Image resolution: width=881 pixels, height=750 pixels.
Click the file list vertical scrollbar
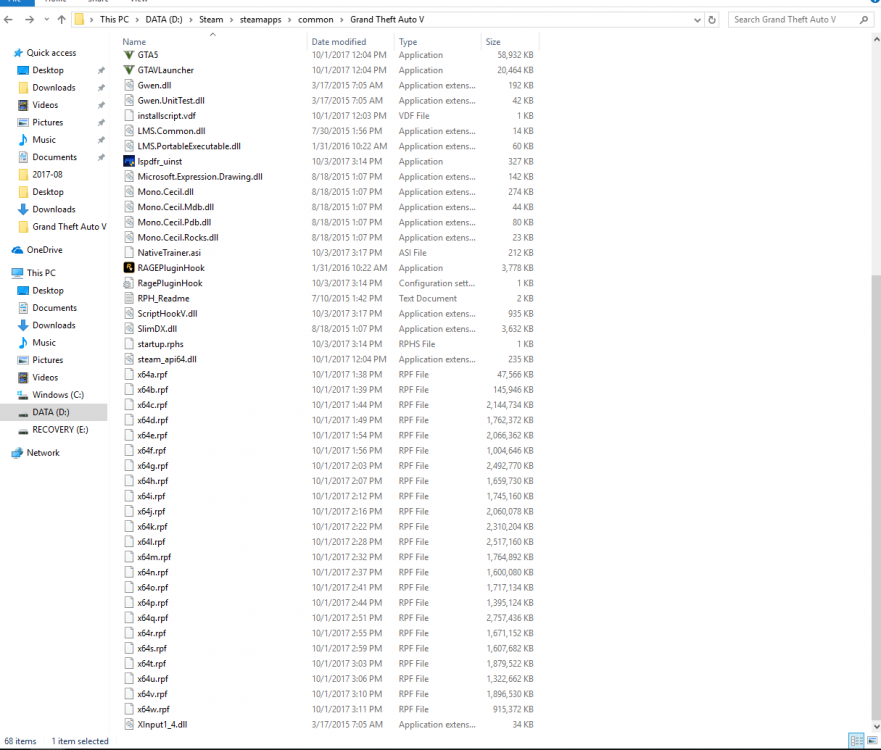click(876, 497)
